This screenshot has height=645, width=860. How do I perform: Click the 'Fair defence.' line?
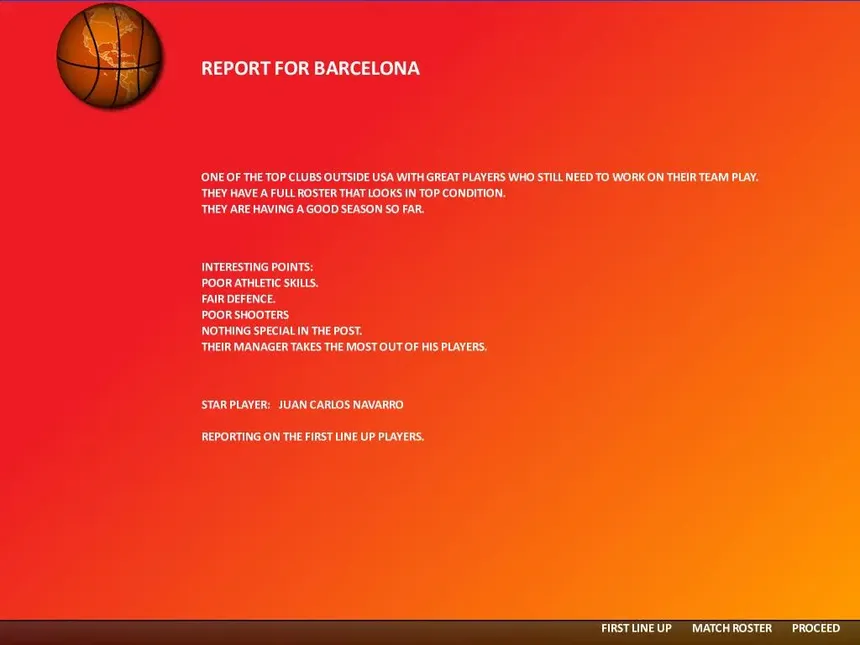pos(238,299)
